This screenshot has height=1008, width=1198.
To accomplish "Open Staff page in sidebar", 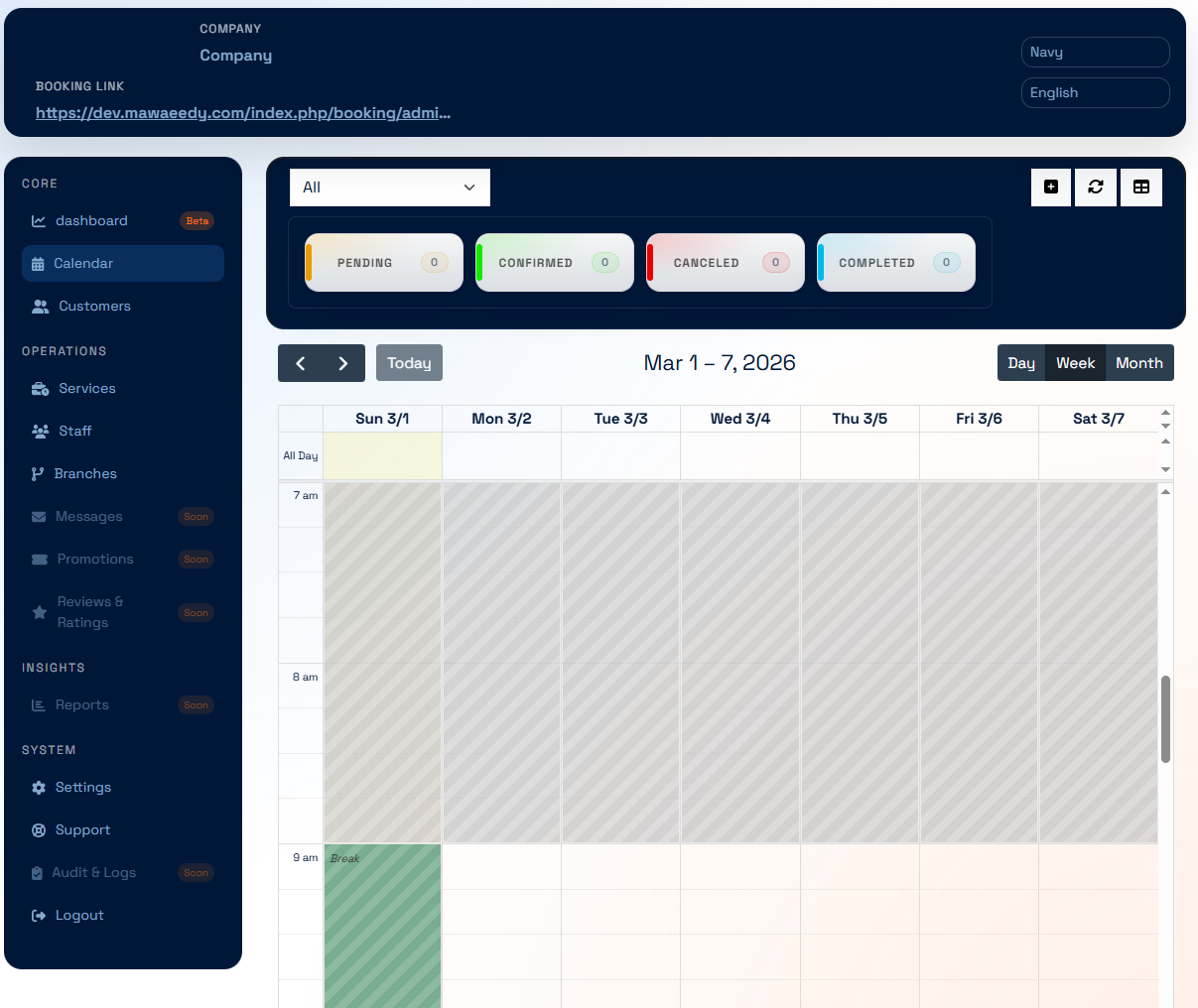I will (74, 431).
